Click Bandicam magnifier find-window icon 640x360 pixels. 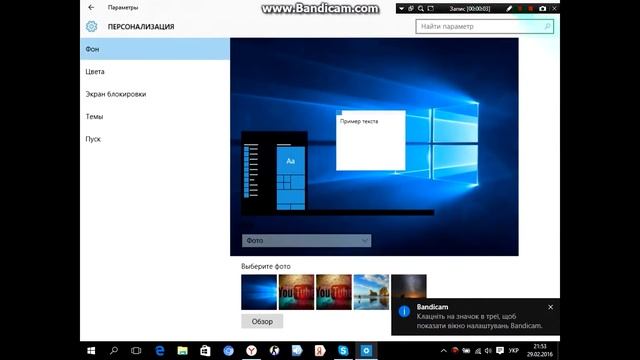coord(420,9)
